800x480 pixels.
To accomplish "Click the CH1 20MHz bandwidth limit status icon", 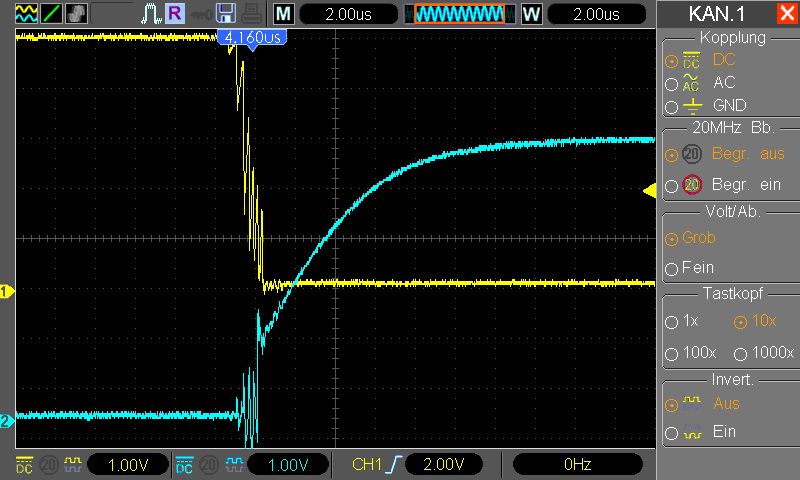I will point(49,464).
